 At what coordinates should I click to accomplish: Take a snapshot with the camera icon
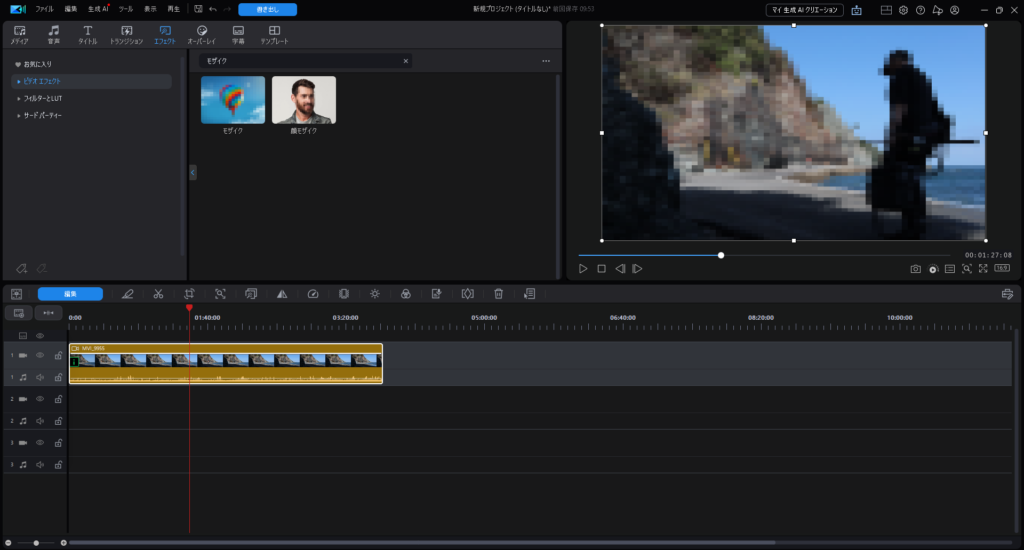[915, 269]
